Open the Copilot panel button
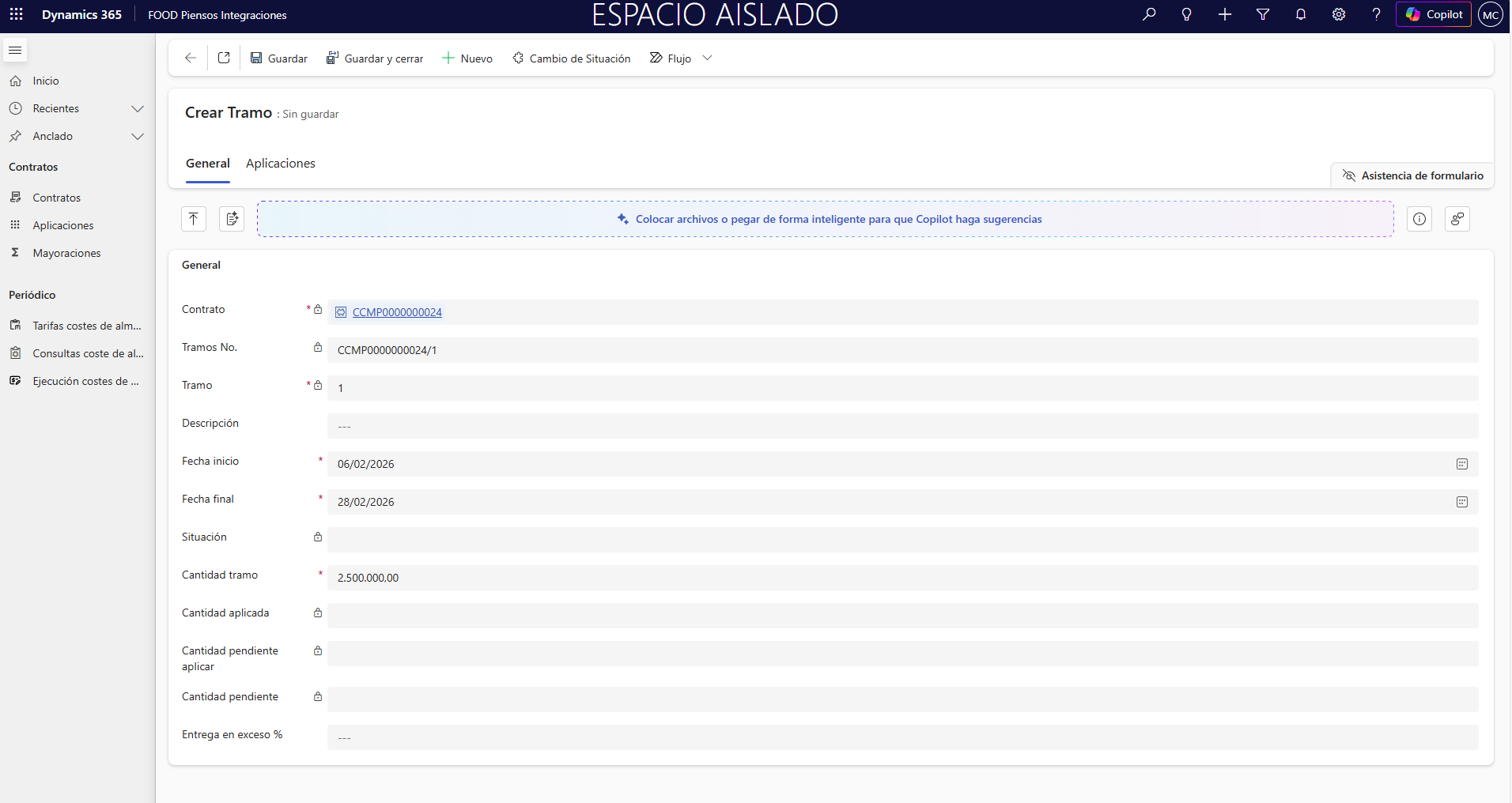 (1433, 14)
